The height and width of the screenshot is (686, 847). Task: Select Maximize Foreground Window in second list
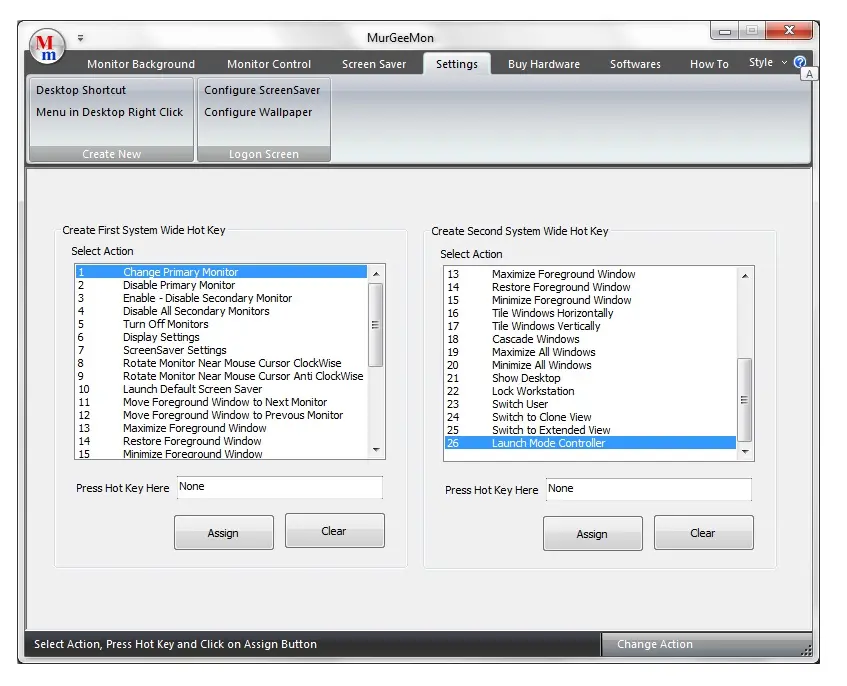coord(590,274)
